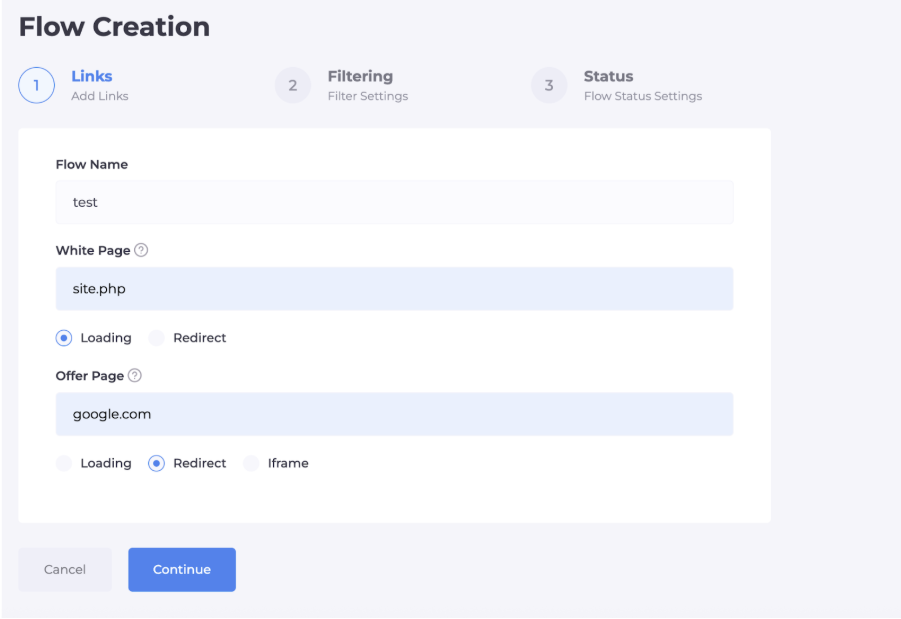Image resolution: width=901 pixels, height=619 pixels.
Task: Click the step 3 circle icon
Action: click(549, 86)
